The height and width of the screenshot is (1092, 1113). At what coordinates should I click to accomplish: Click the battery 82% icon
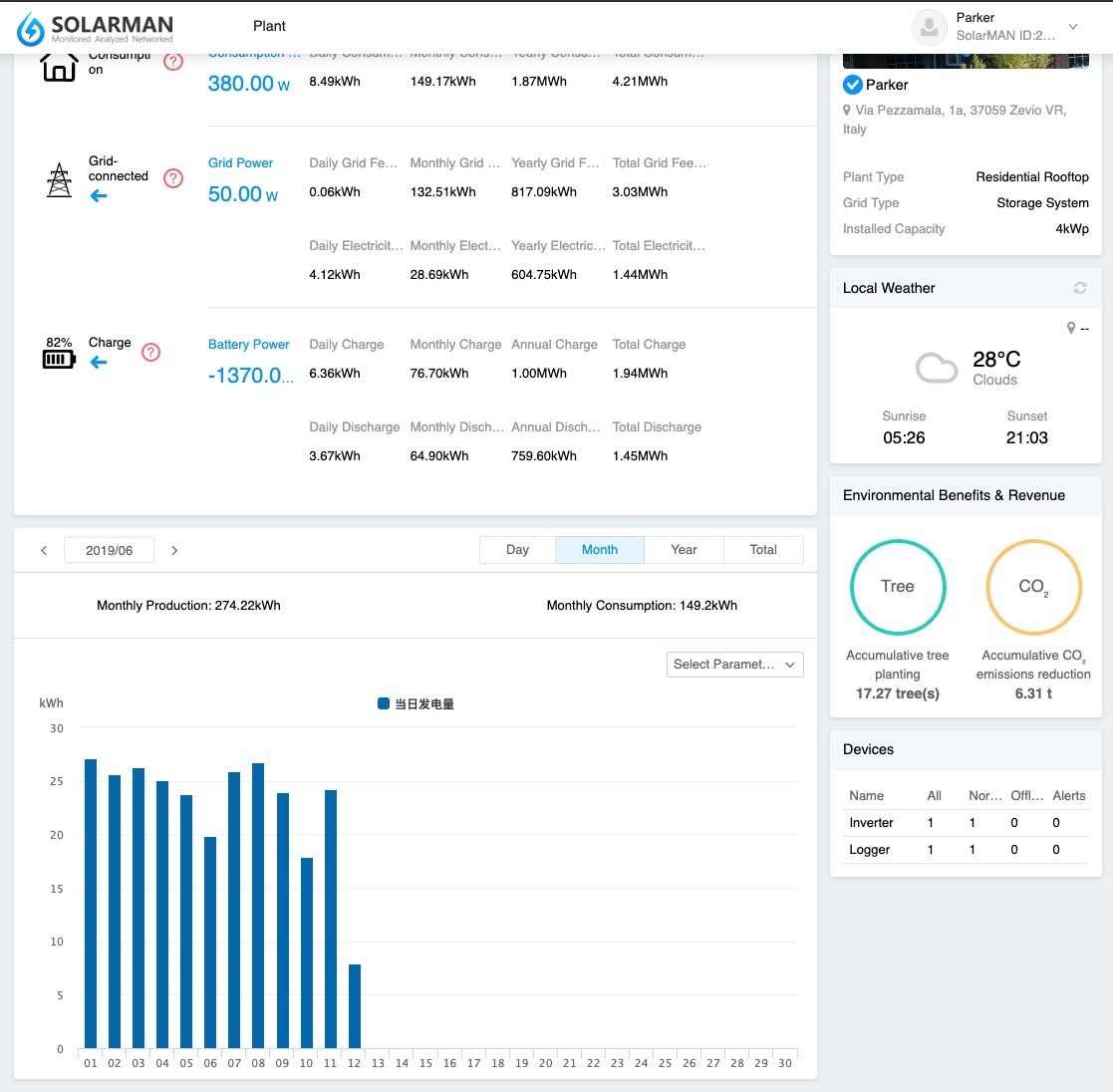(x=59, y=354)
